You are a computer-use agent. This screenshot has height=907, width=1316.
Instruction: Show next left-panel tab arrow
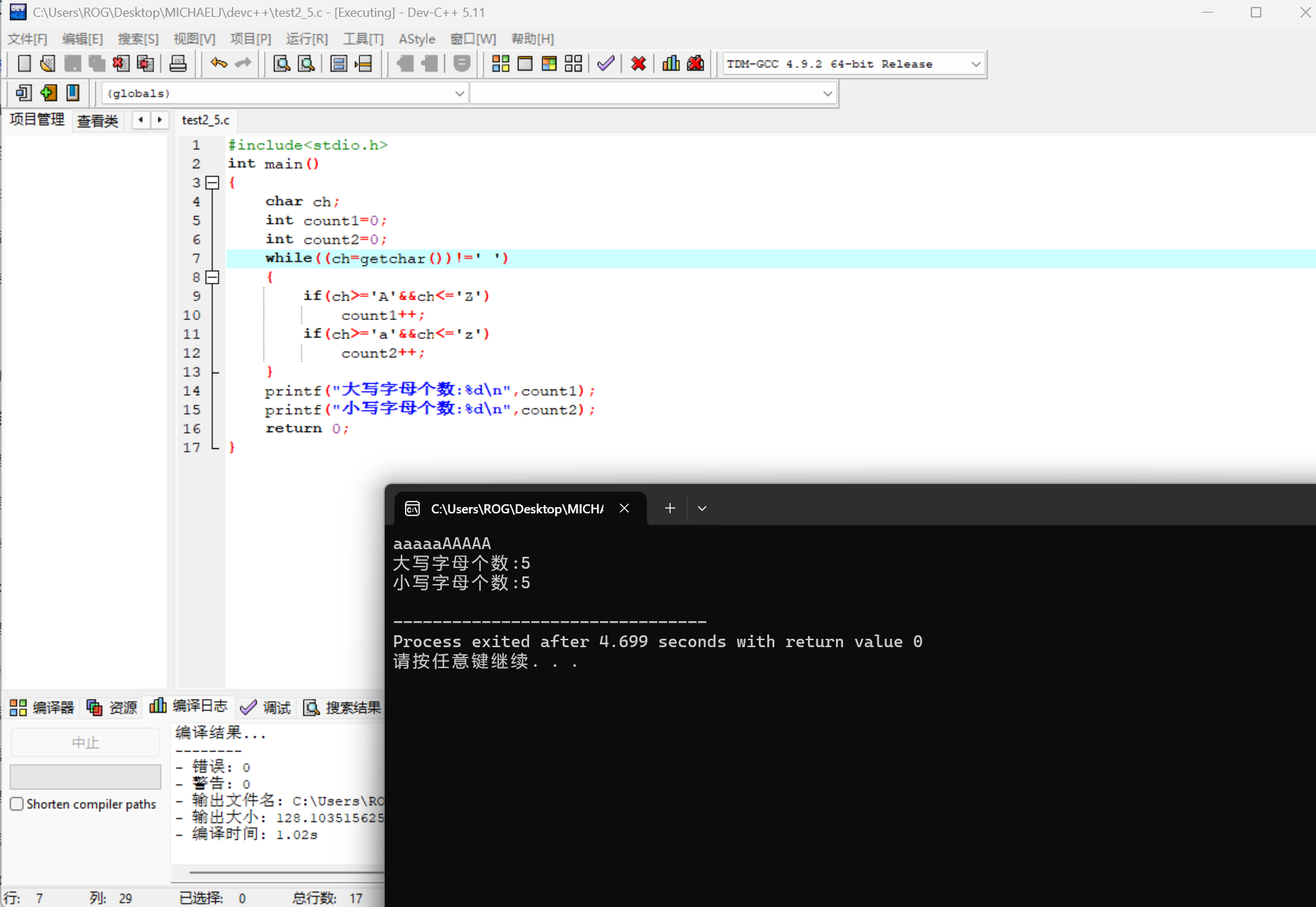point(160,120)
